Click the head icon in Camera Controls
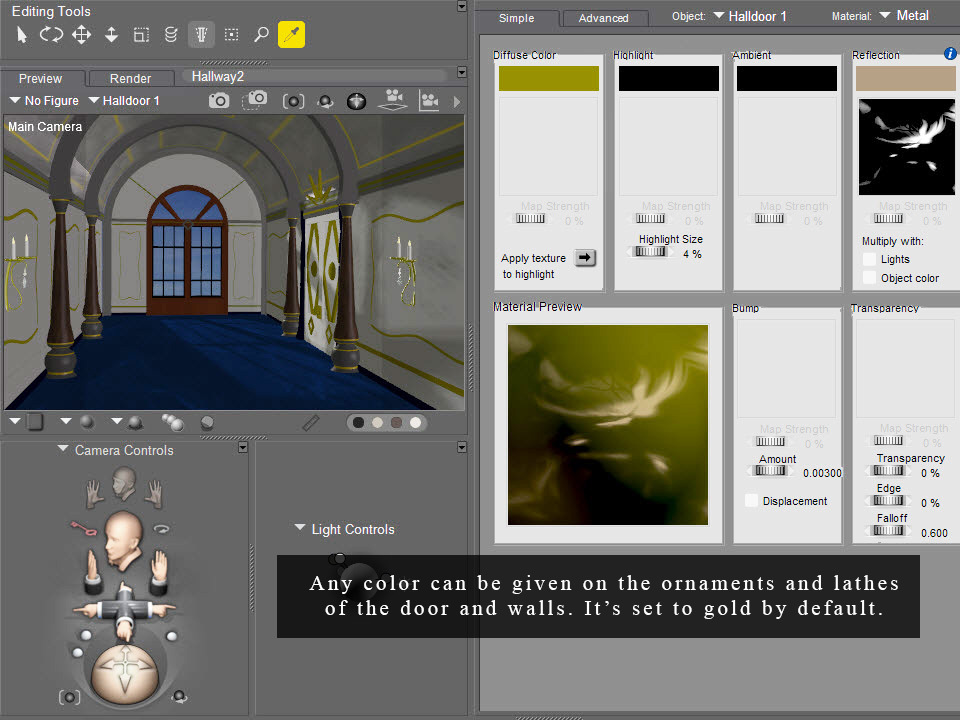 click(x=124, y=483)
